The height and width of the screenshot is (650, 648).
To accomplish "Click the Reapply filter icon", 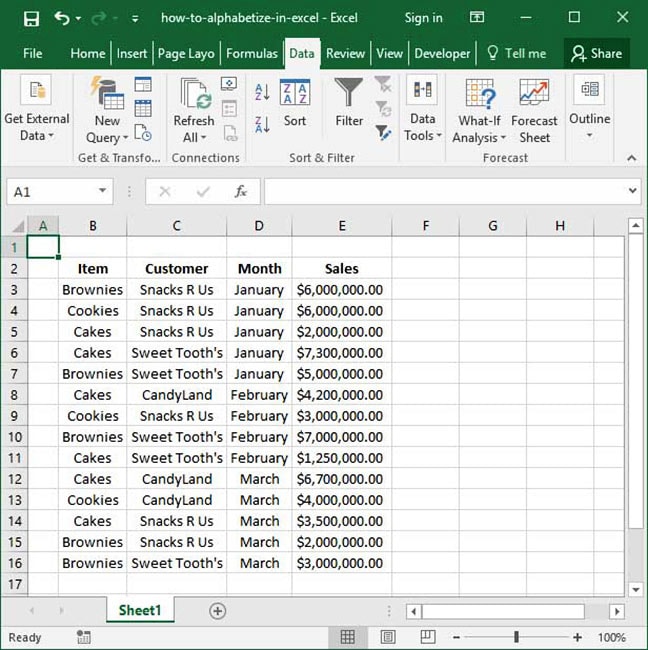I will coord(383,109).
